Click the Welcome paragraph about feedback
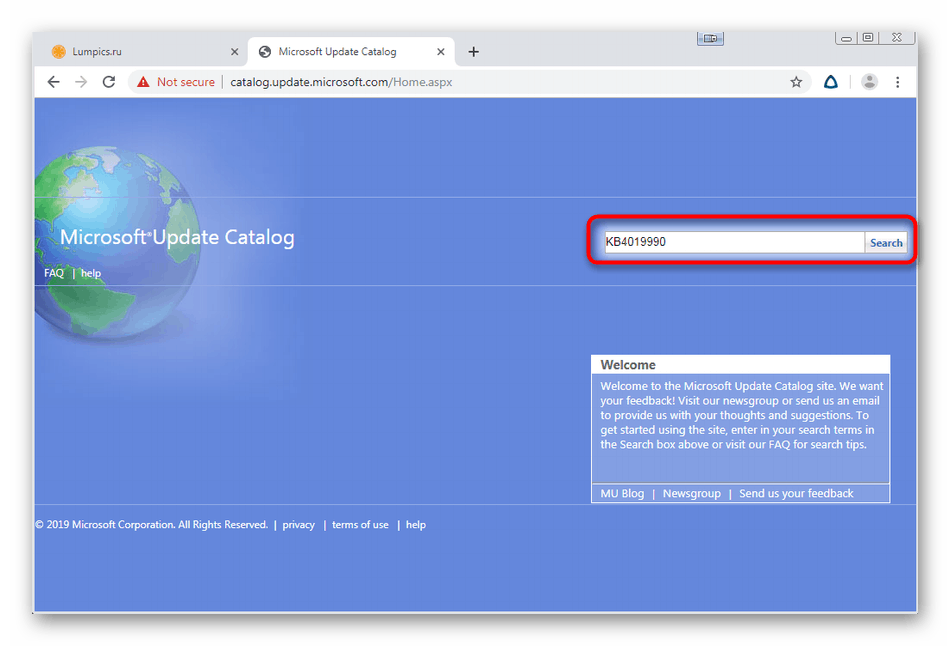This screenshot has width=950, height=646. pyautogui.click(x=742, y=415)
